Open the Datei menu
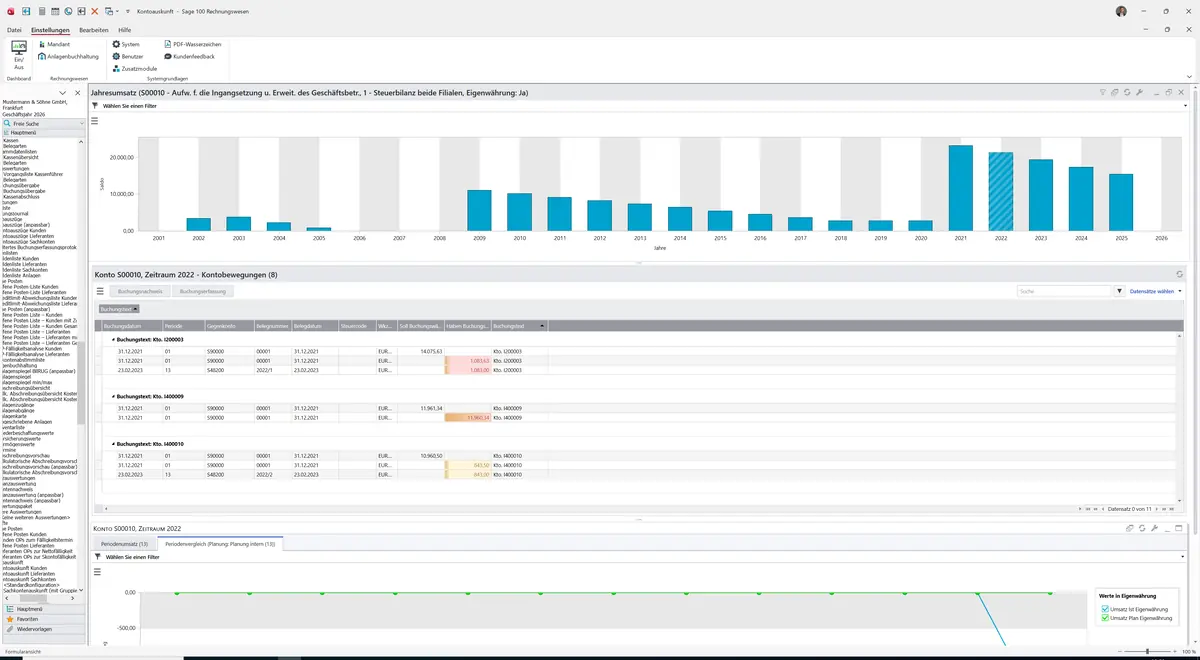Screen dimensions: 1200x660 [14, 30]
